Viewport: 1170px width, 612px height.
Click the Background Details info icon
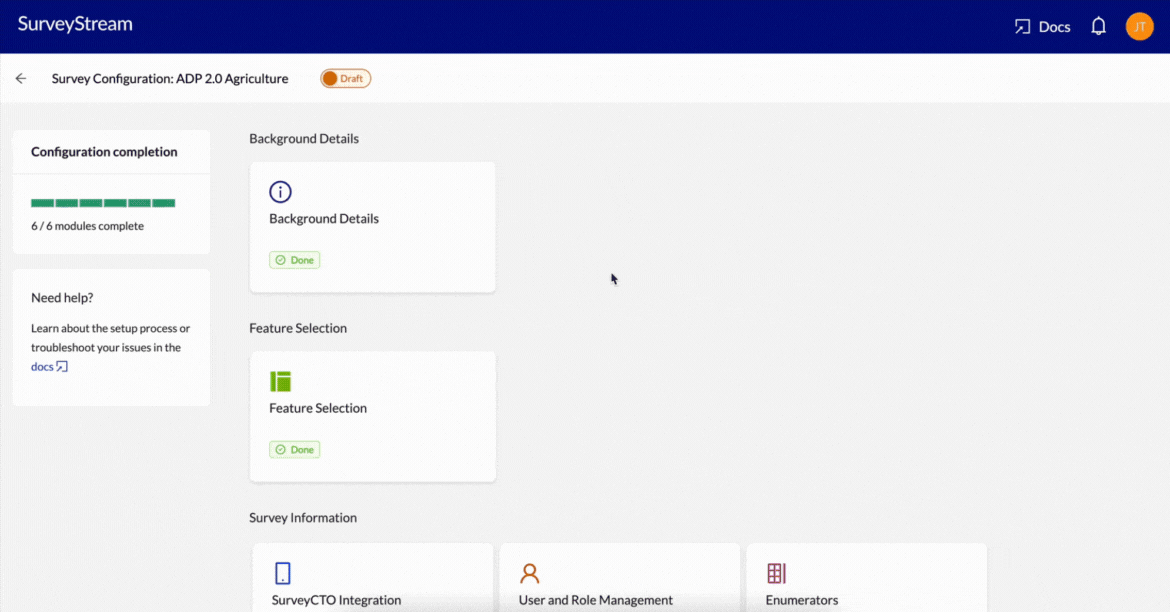(x=281, y=192)
